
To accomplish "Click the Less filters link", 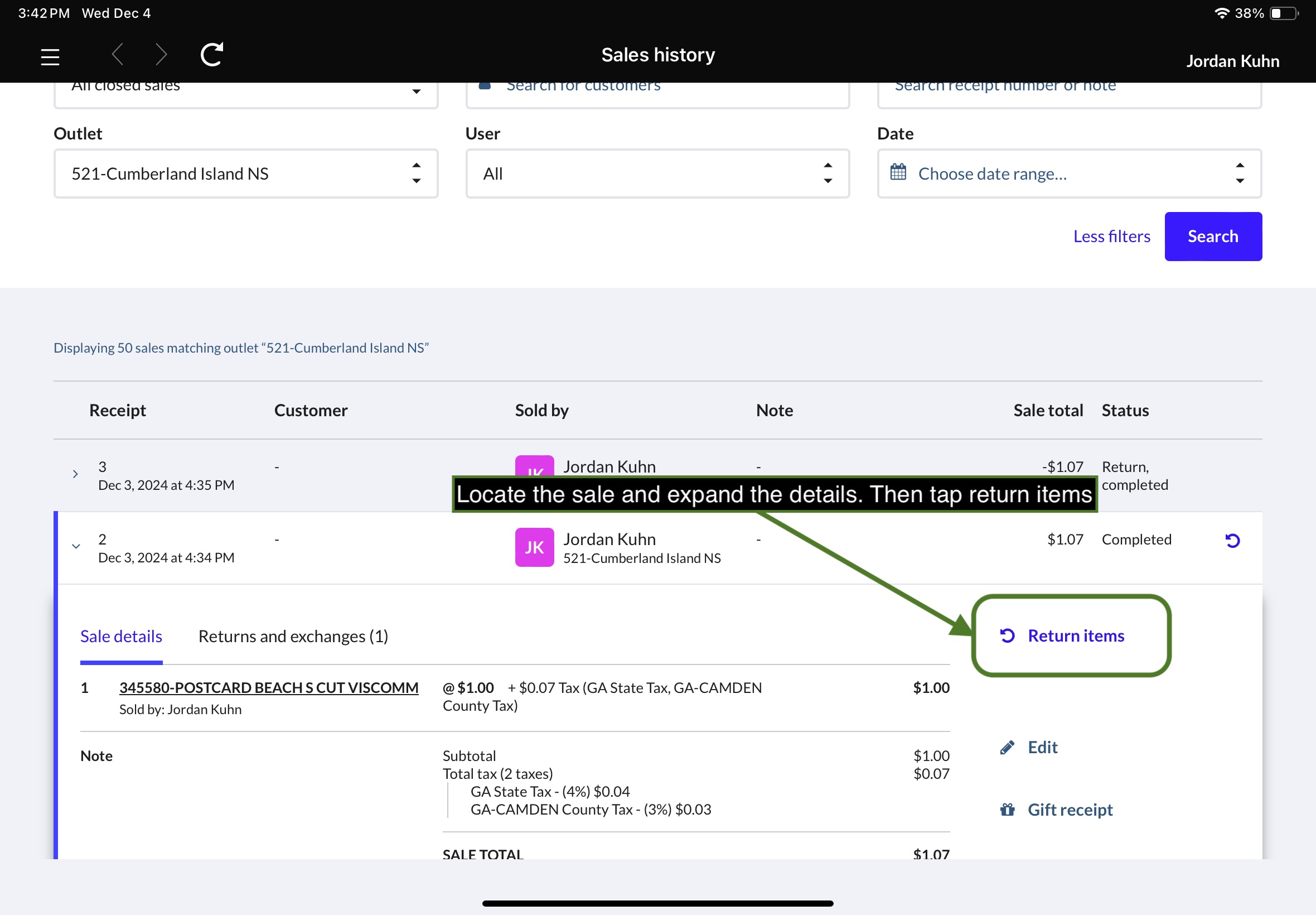I will (1111, 236).
